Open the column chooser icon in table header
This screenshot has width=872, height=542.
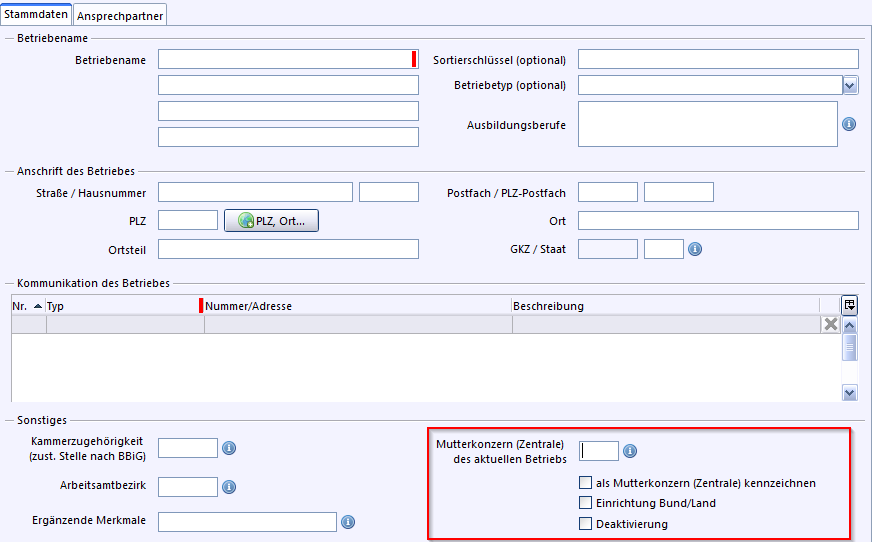pyautogui.click(x=849, y=305)
